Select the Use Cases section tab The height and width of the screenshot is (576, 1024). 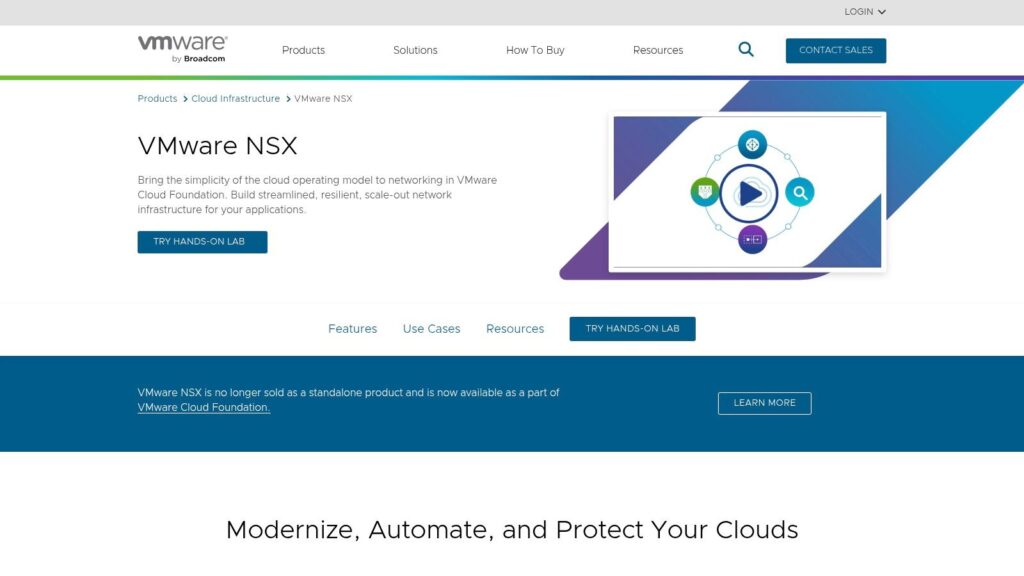point(431,329)
